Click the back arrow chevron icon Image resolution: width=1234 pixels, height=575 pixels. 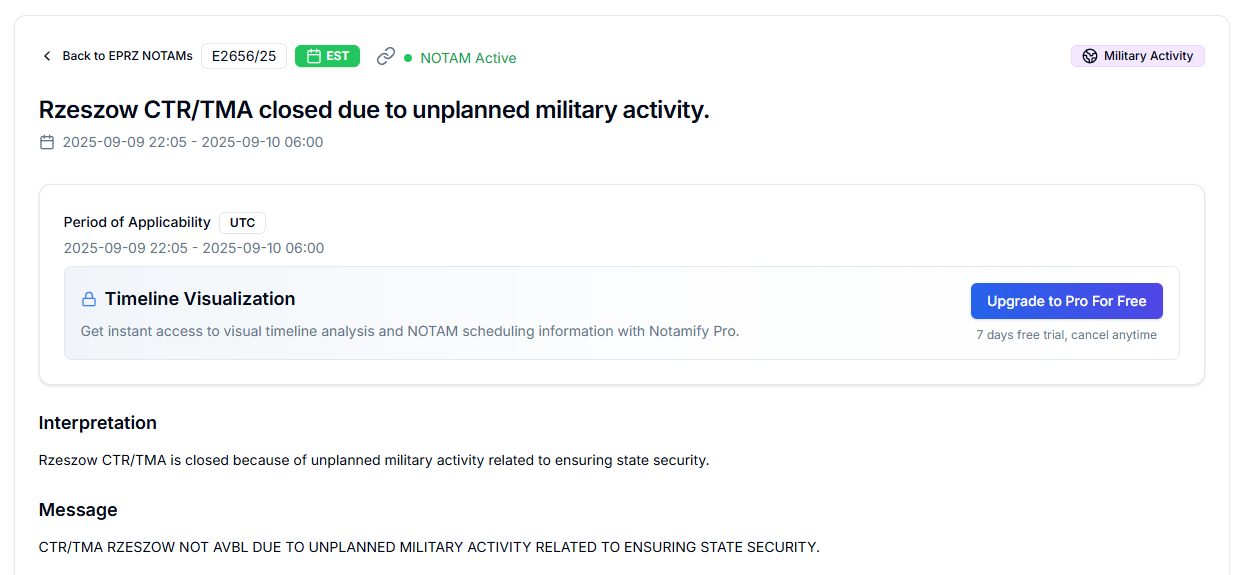click(x=46, y=56)
